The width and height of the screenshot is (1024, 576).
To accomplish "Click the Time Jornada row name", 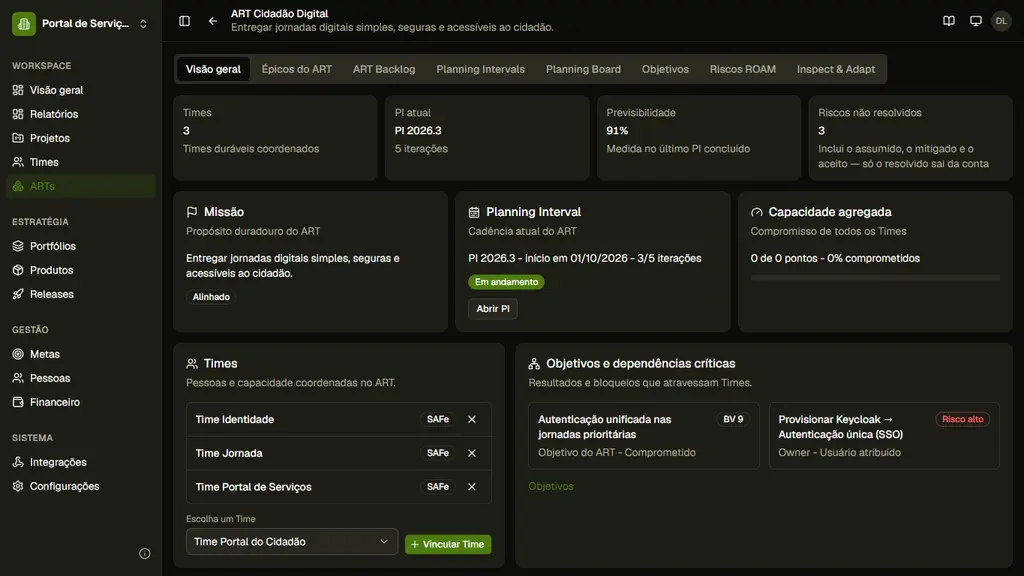I will coord(229,453).
